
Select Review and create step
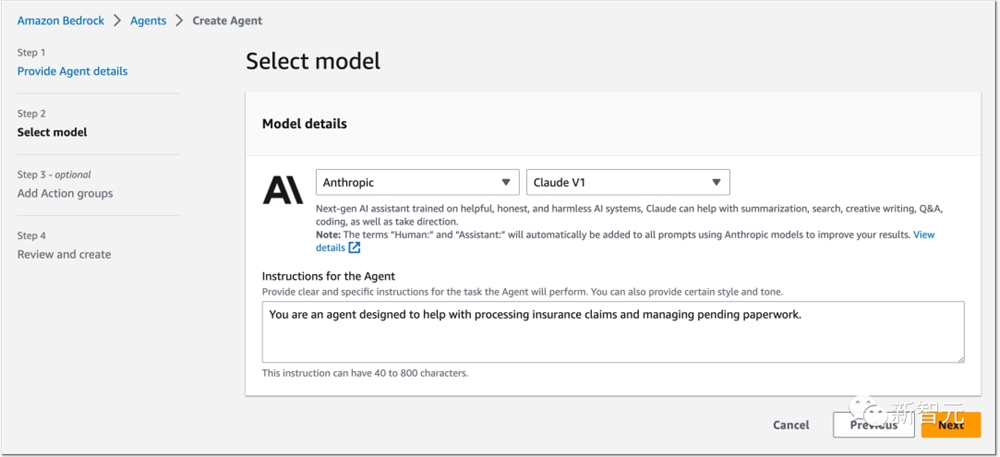(64, 254)
